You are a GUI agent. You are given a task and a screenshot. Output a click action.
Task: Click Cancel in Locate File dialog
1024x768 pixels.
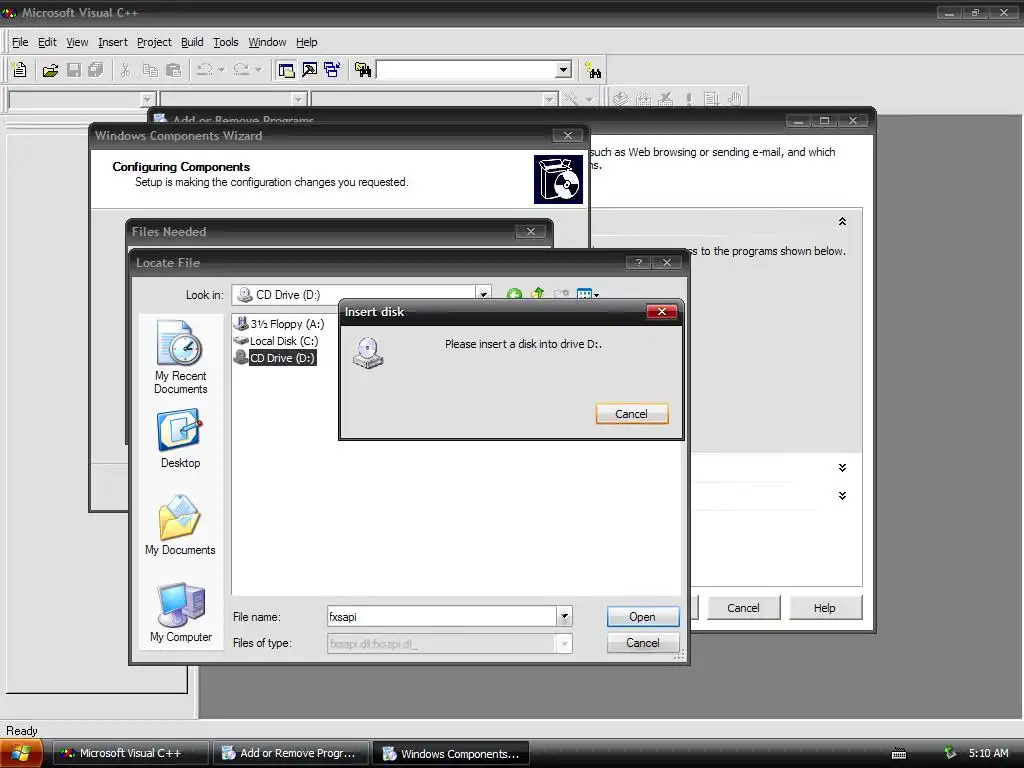[643, 643]
